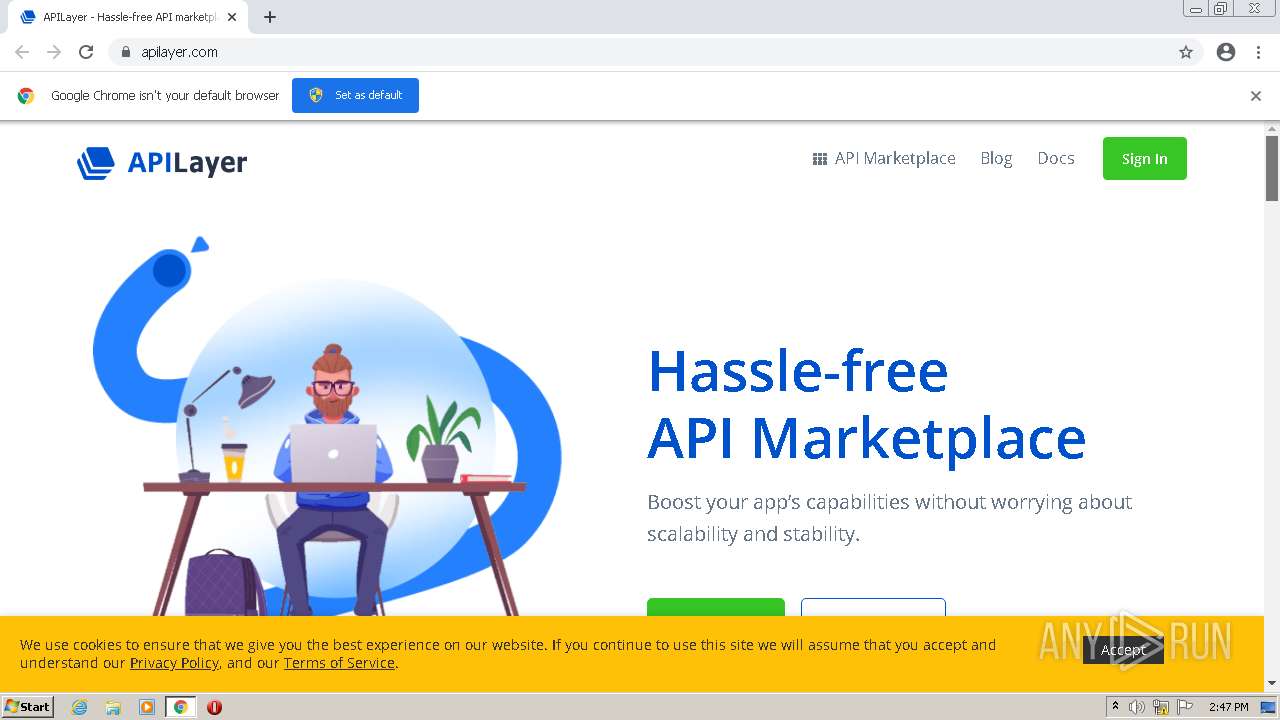Image resolution: width=1280 pixels, height=720 pixels.
Task: Reload the current page
Action: click(x=86, y=52)
